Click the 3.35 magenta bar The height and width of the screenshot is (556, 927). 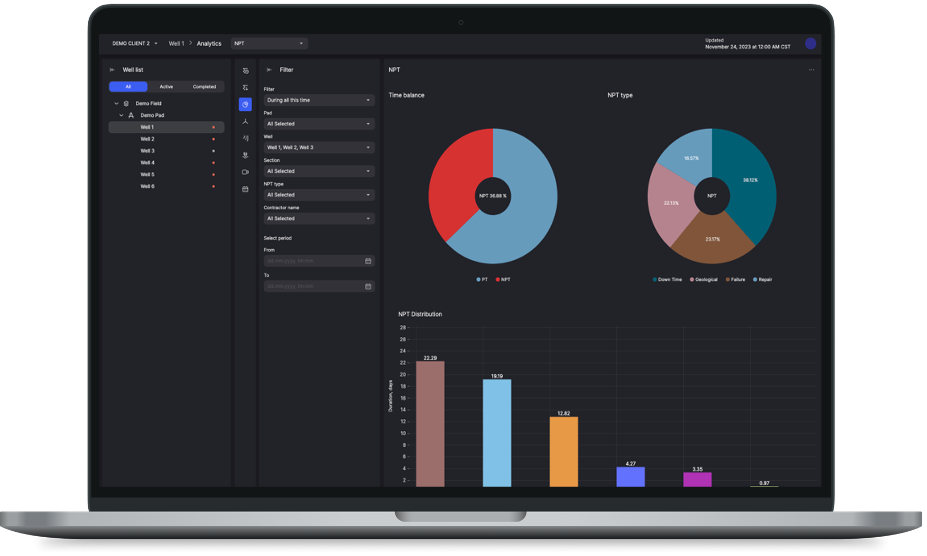[698, 480]
